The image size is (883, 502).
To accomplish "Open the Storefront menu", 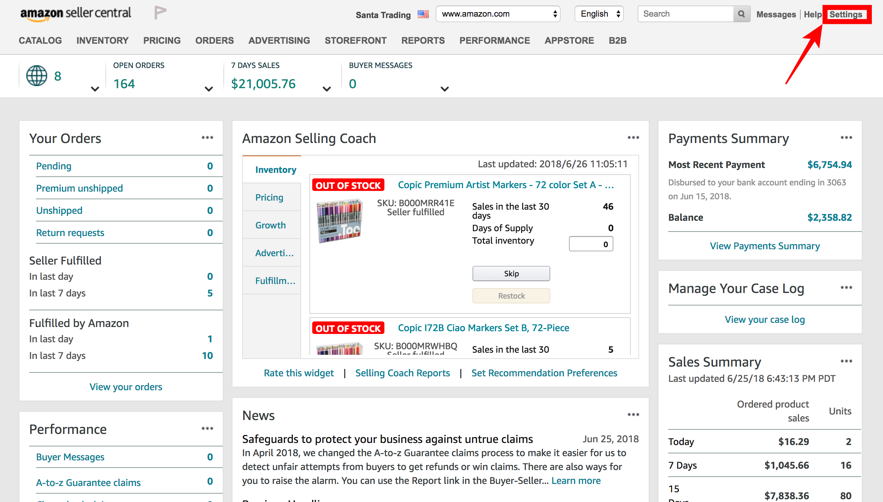I will (355, 41).
